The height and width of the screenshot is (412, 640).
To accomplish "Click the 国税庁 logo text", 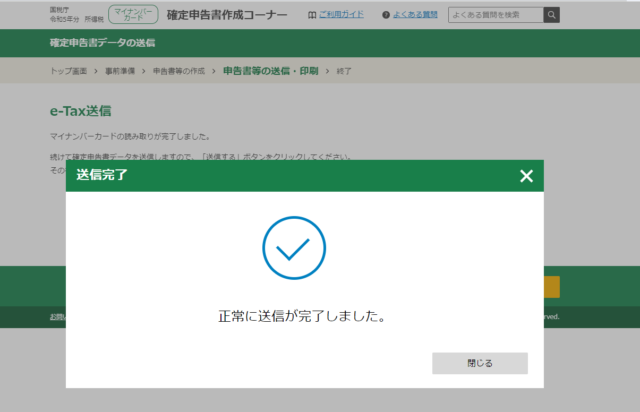I will [x=59, y=9].
